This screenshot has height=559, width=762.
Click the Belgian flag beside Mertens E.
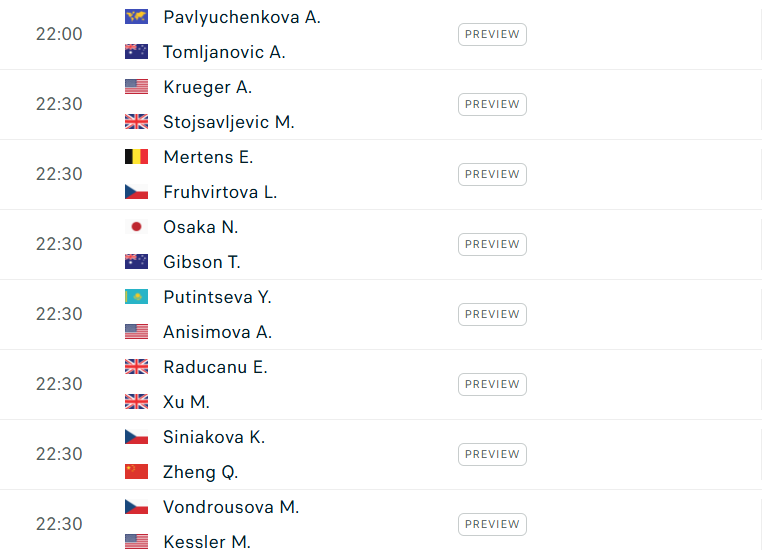137,157
